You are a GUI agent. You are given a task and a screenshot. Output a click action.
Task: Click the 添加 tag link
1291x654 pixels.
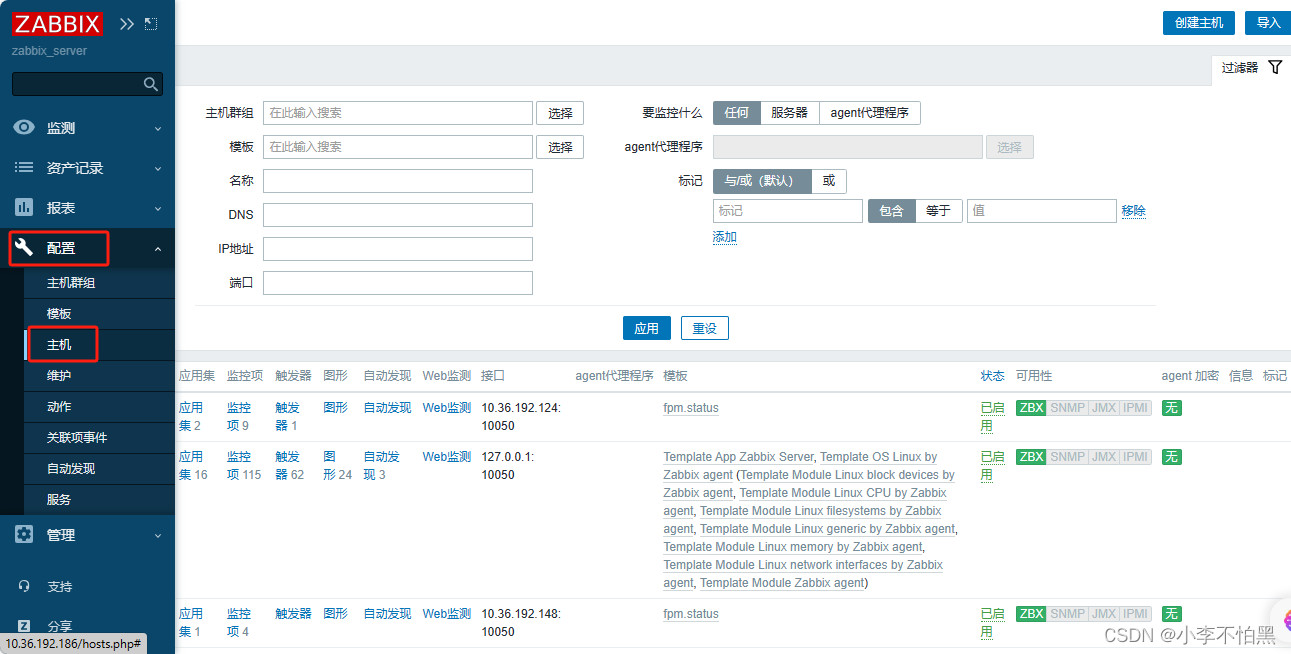725,237
